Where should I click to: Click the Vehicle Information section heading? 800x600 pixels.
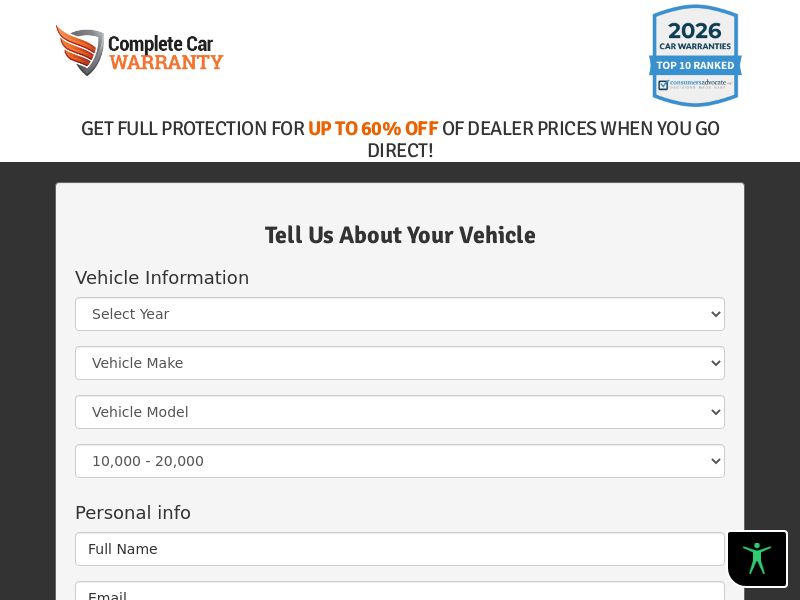tap(162, 278)
